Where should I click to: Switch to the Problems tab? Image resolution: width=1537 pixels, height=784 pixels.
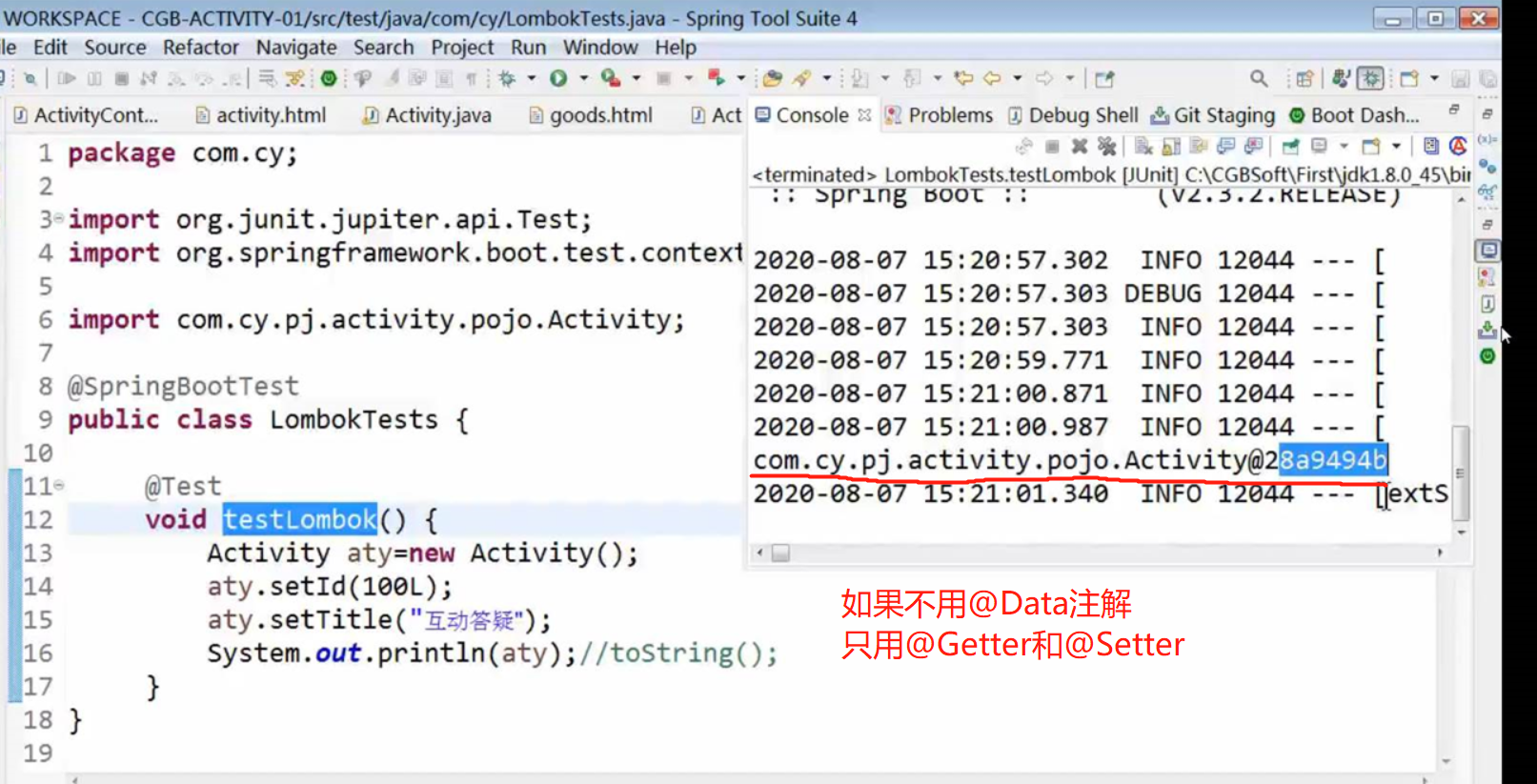[x=940, y=115]
